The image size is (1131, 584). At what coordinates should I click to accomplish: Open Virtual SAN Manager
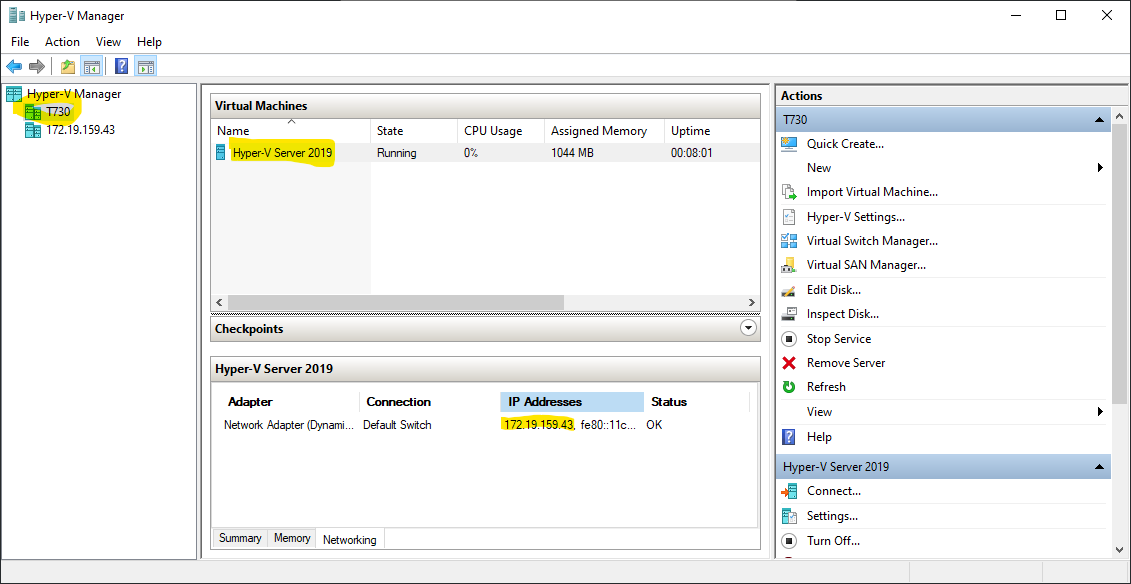coord(866,265)
